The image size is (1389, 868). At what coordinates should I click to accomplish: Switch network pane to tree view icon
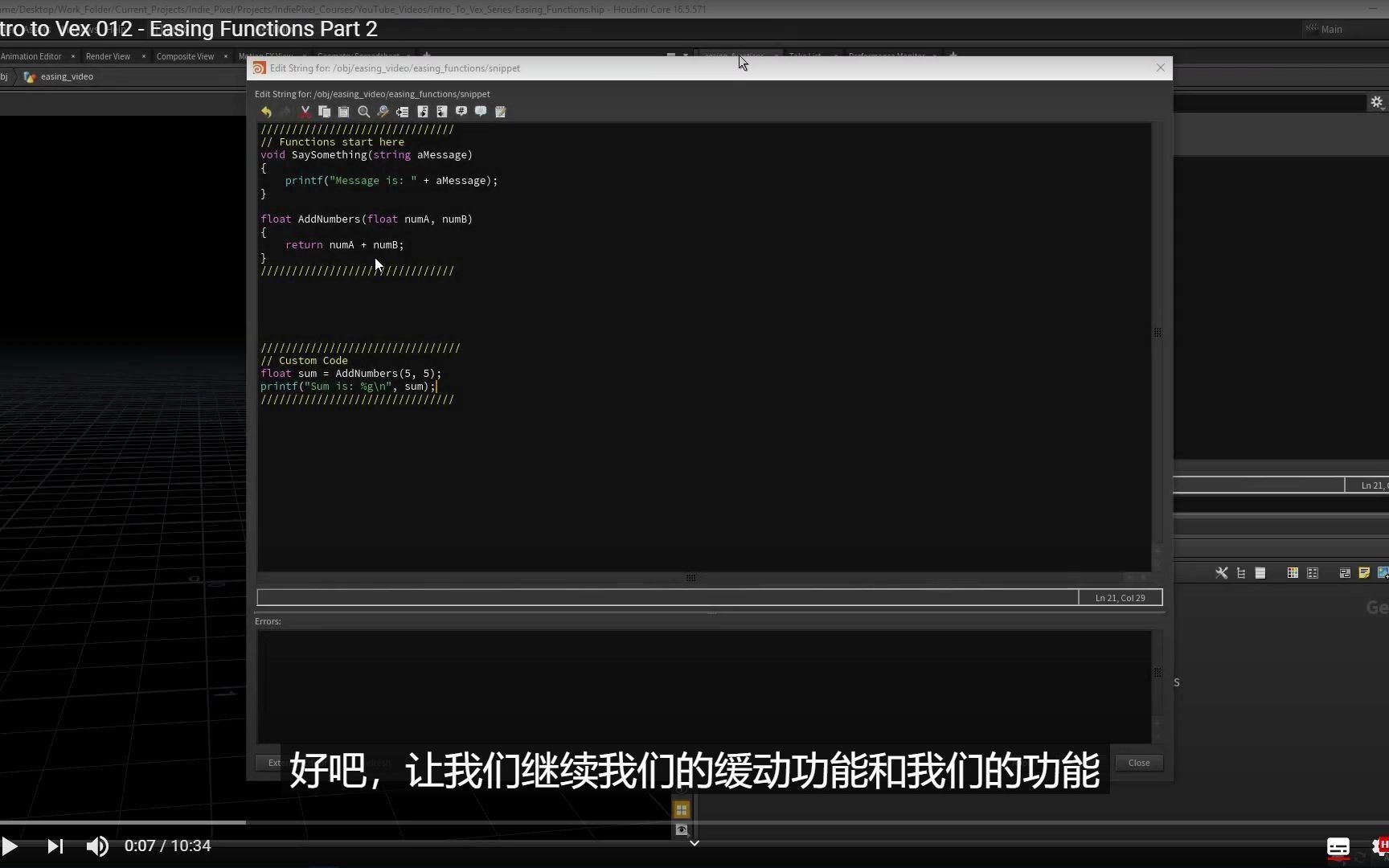(x=1241, y=573)
